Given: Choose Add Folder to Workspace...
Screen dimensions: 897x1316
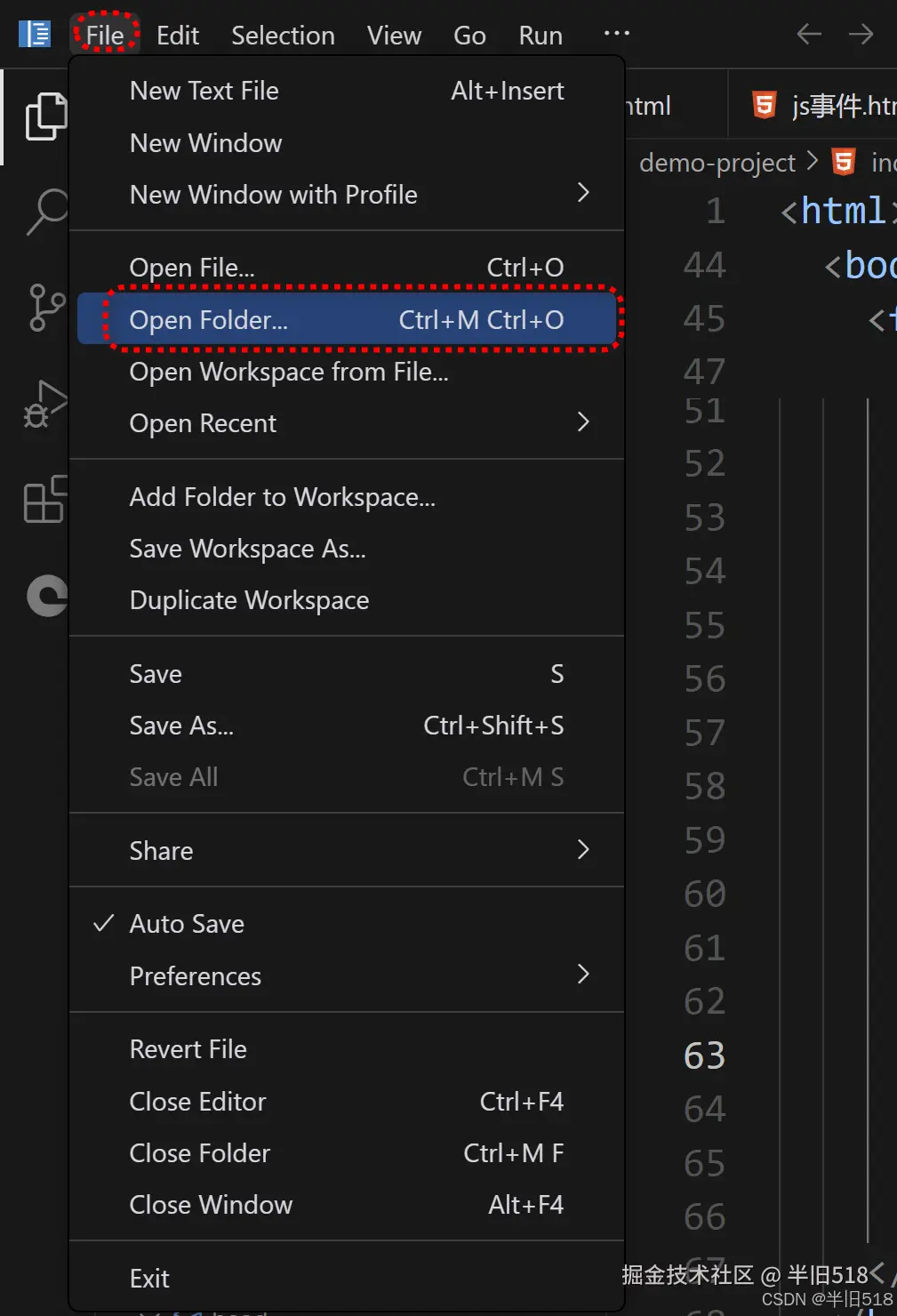Looking at the screenshot, I should point(347,496).
